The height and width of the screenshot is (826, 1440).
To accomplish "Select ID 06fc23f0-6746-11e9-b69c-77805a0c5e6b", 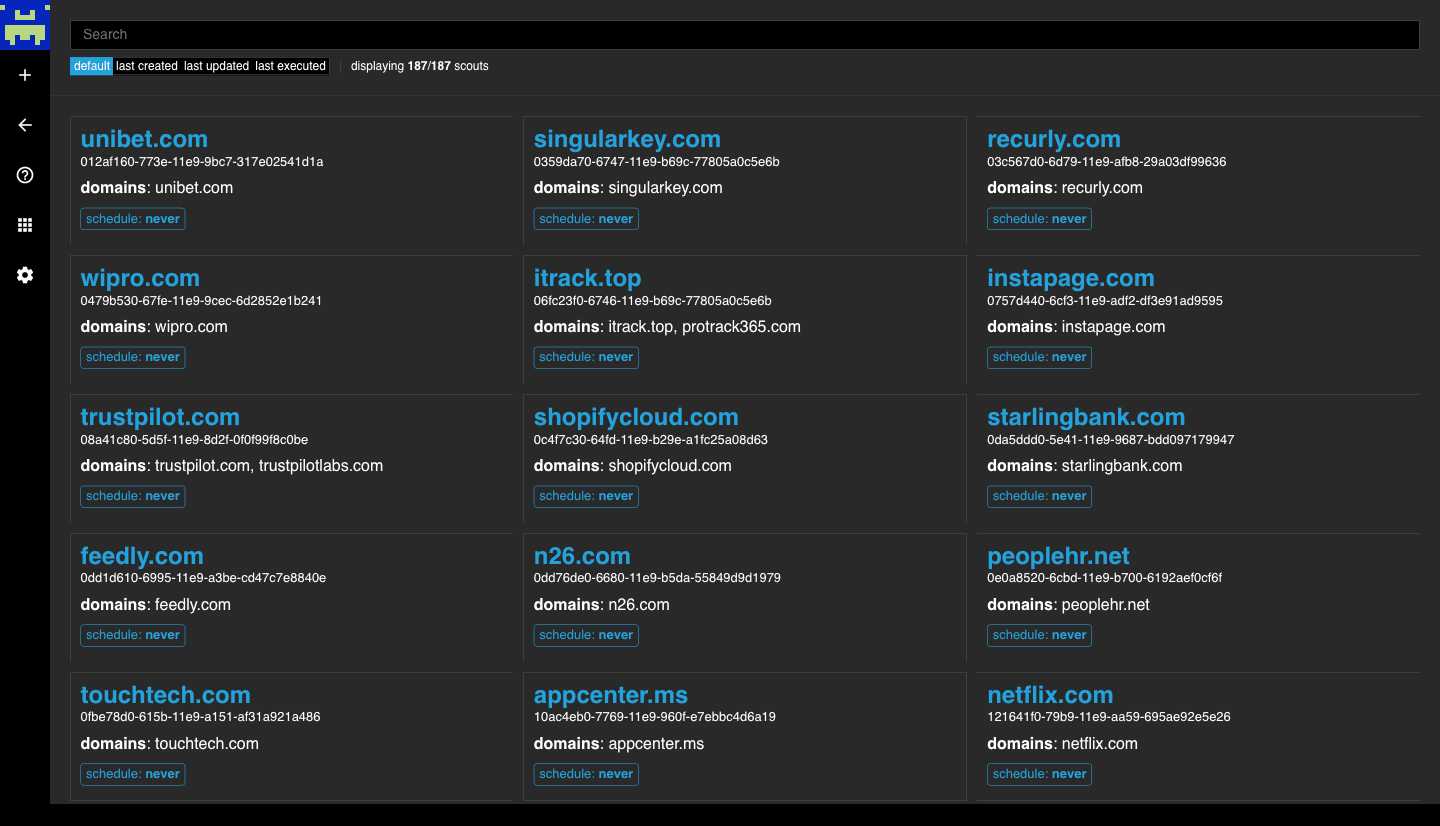I will pyautogui.click(x=653, y=301).
